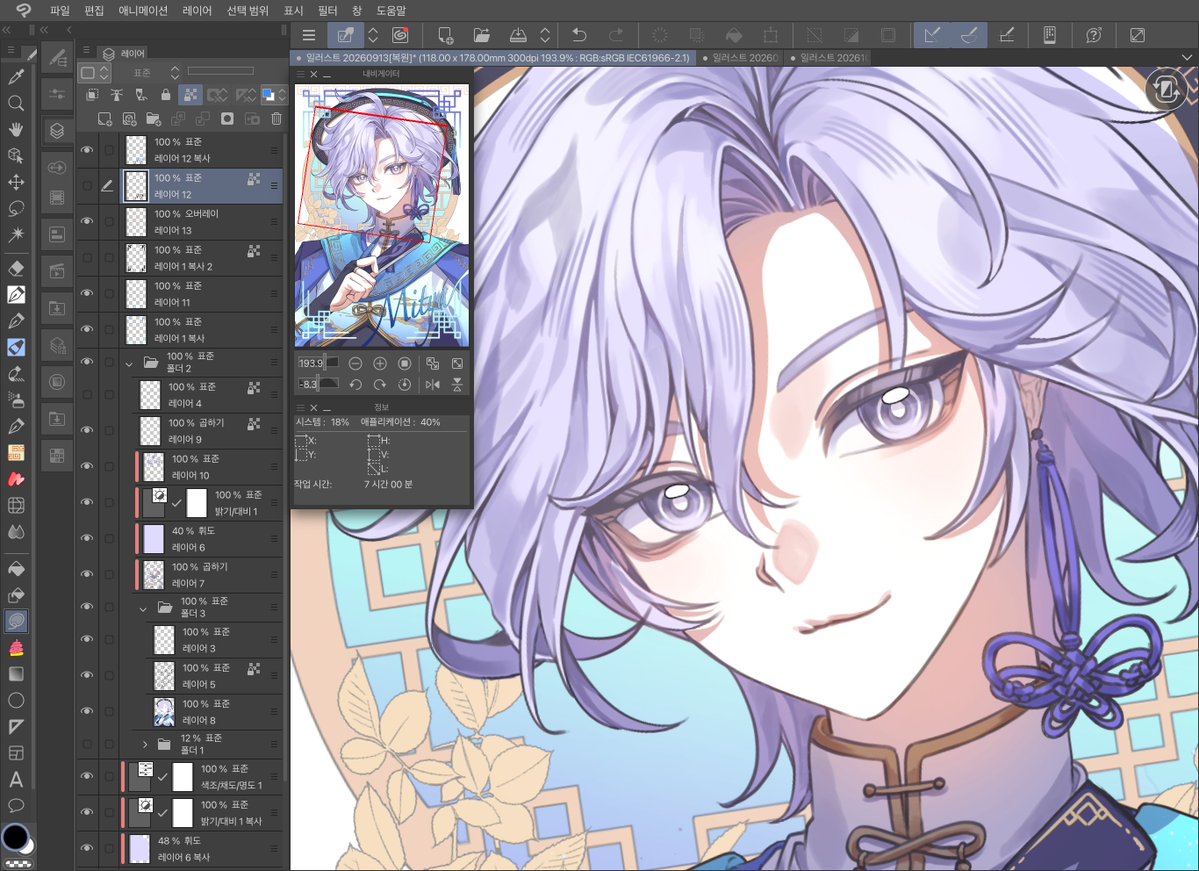Image resolution: width=1199 pixels, height=871 pixels.
Task: Toggle Clip to layer below button
Action: point(92,95)
